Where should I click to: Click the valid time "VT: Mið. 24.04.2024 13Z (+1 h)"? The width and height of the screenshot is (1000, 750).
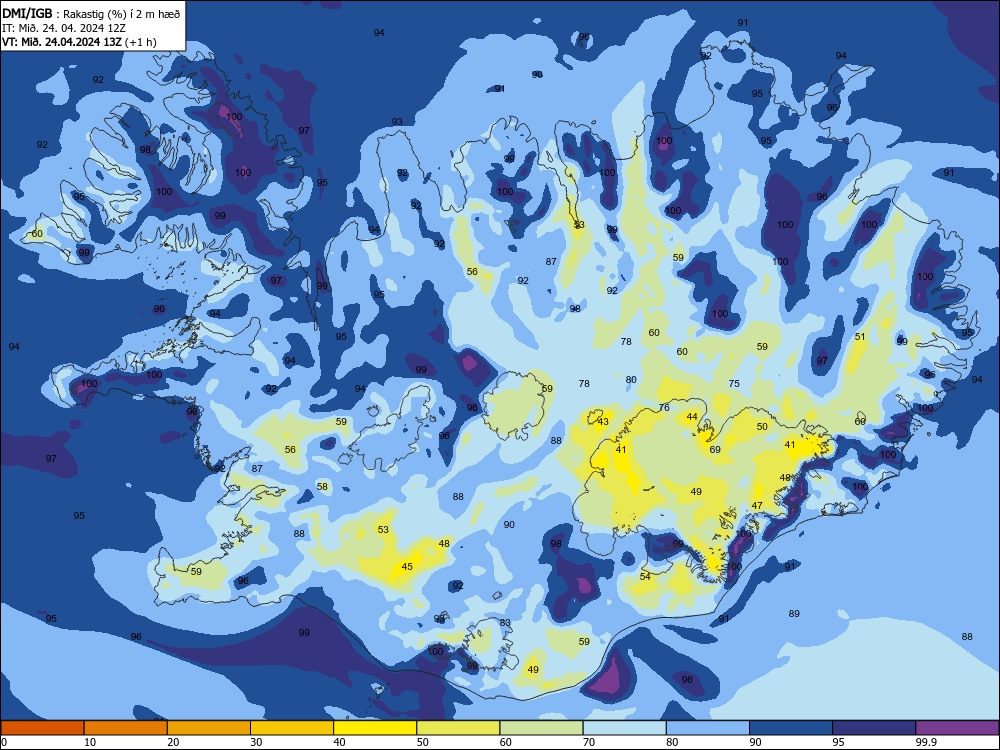tap(79, 42)
